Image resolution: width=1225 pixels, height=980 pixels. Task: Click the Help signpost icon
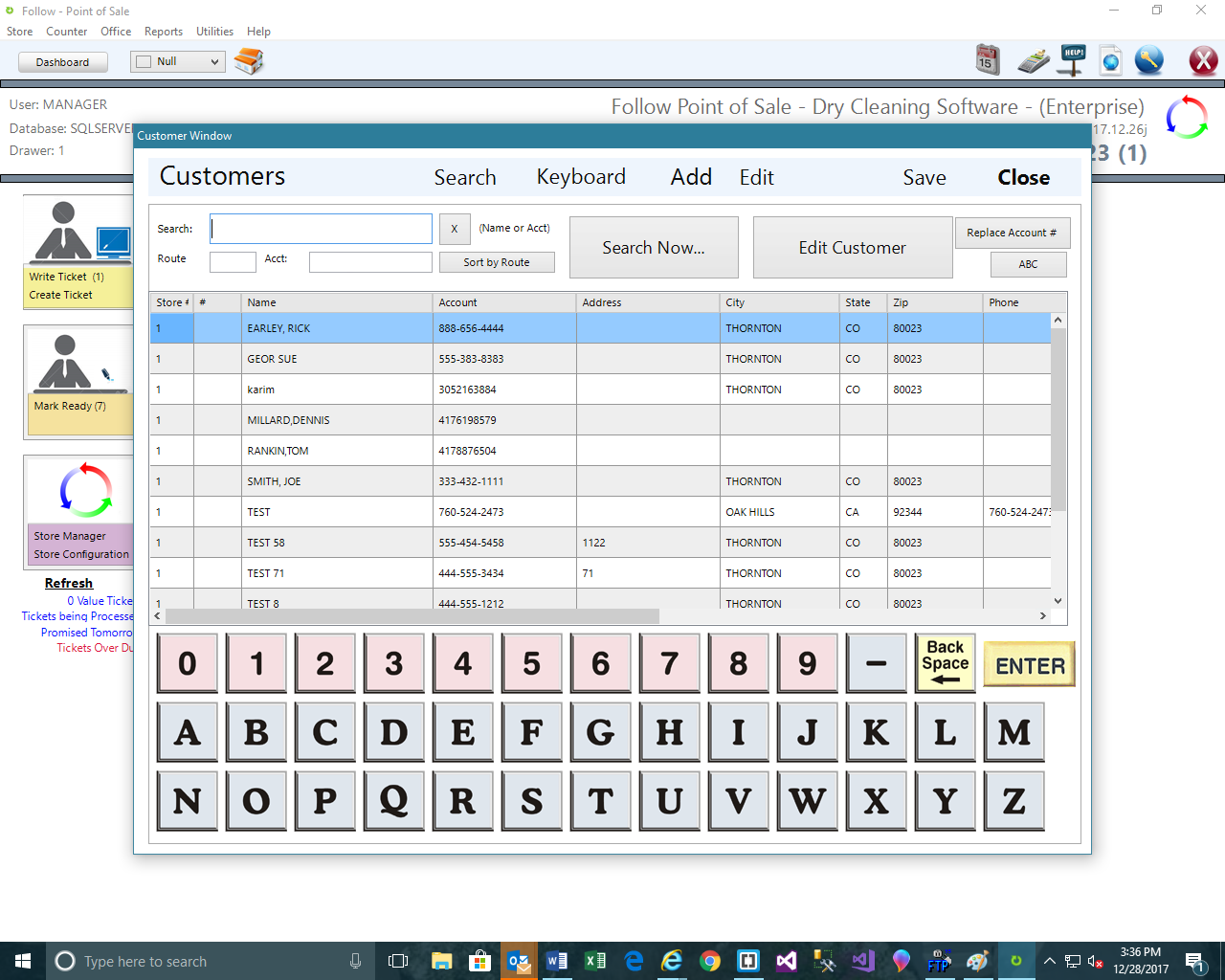click(1073, 60)
